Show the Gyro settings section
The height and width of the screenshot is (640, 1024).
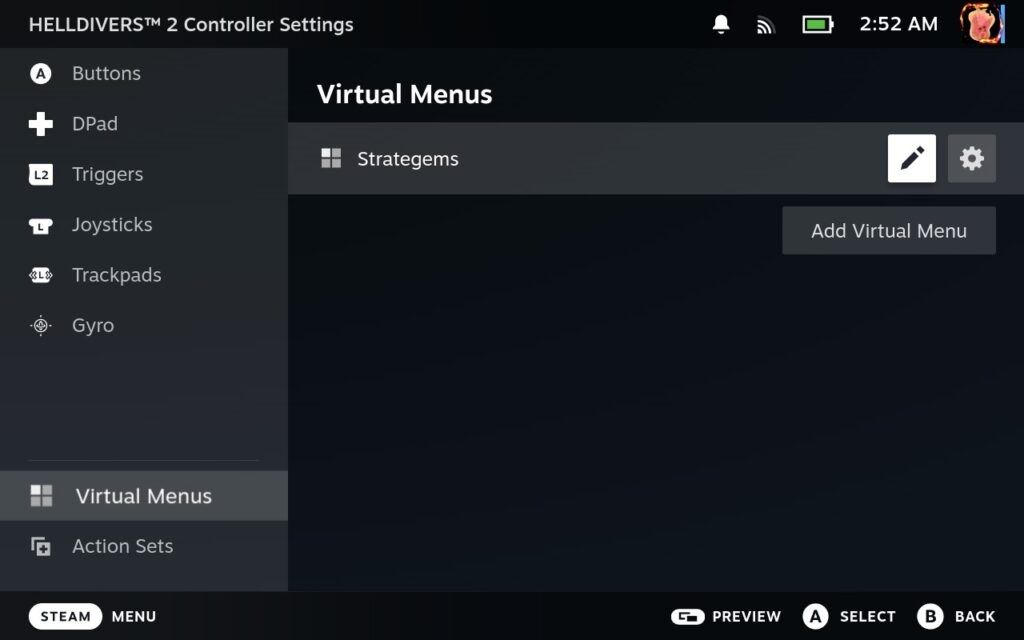(144, 325)
